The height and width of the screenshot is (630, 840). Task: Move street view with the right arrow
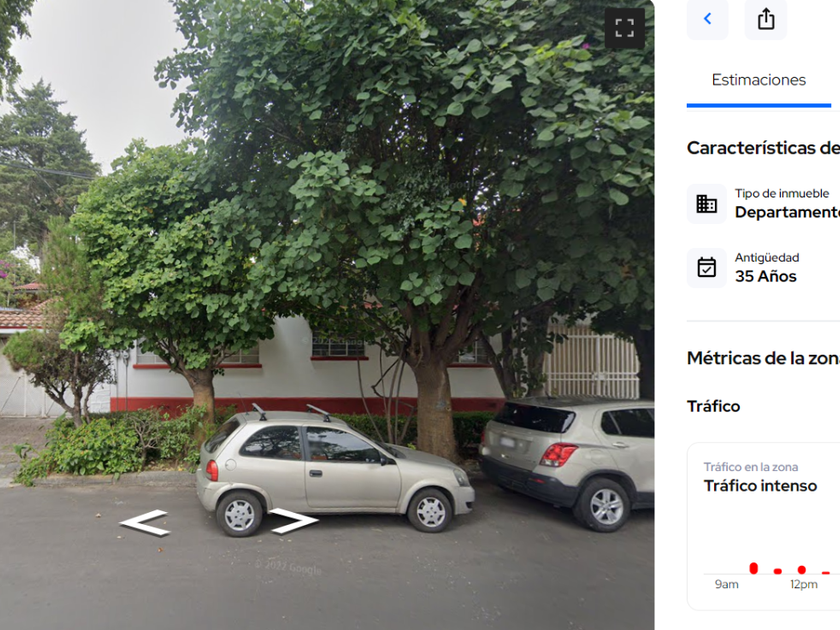tap(294, 521)
